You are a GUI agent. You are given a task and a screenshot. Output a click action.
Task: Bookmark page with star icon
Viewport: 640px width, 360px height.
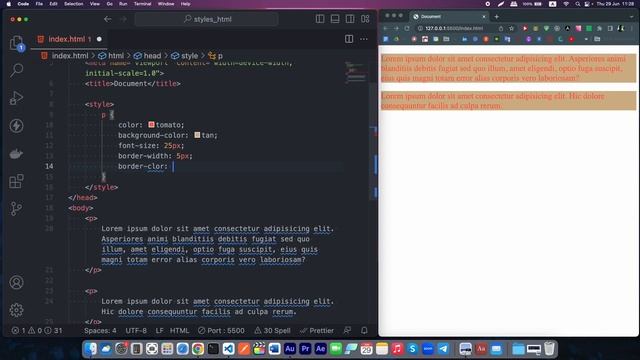click(511, 28)
